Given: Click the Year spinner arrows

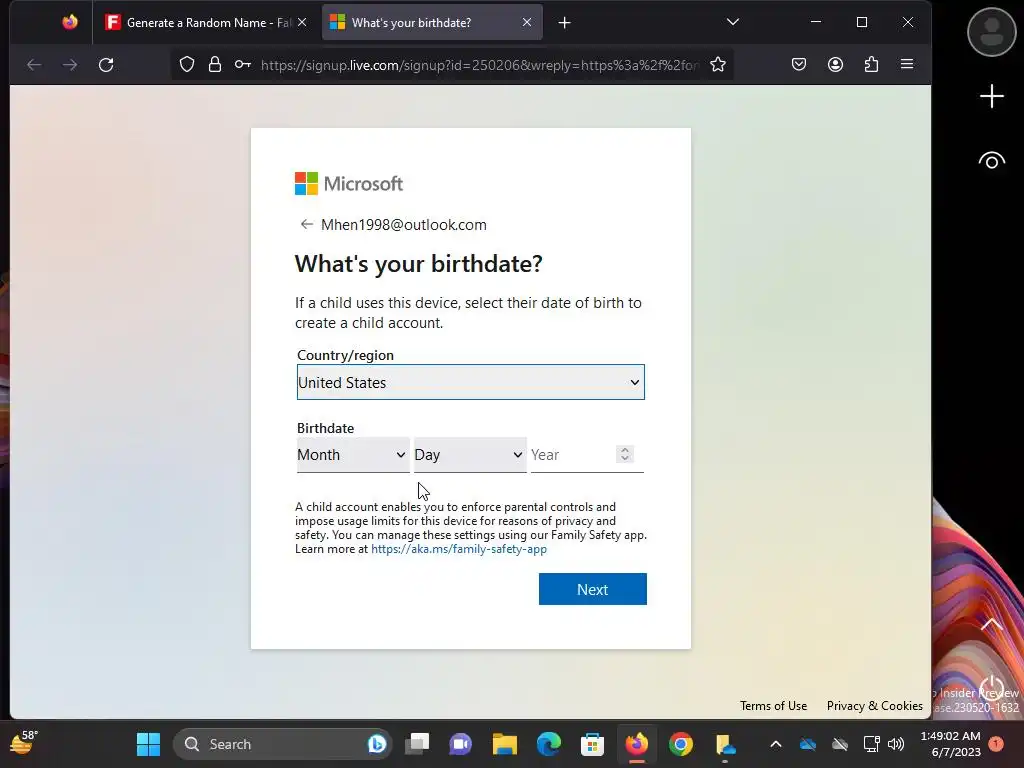Looking at the screenshot, I should [625, 454].
